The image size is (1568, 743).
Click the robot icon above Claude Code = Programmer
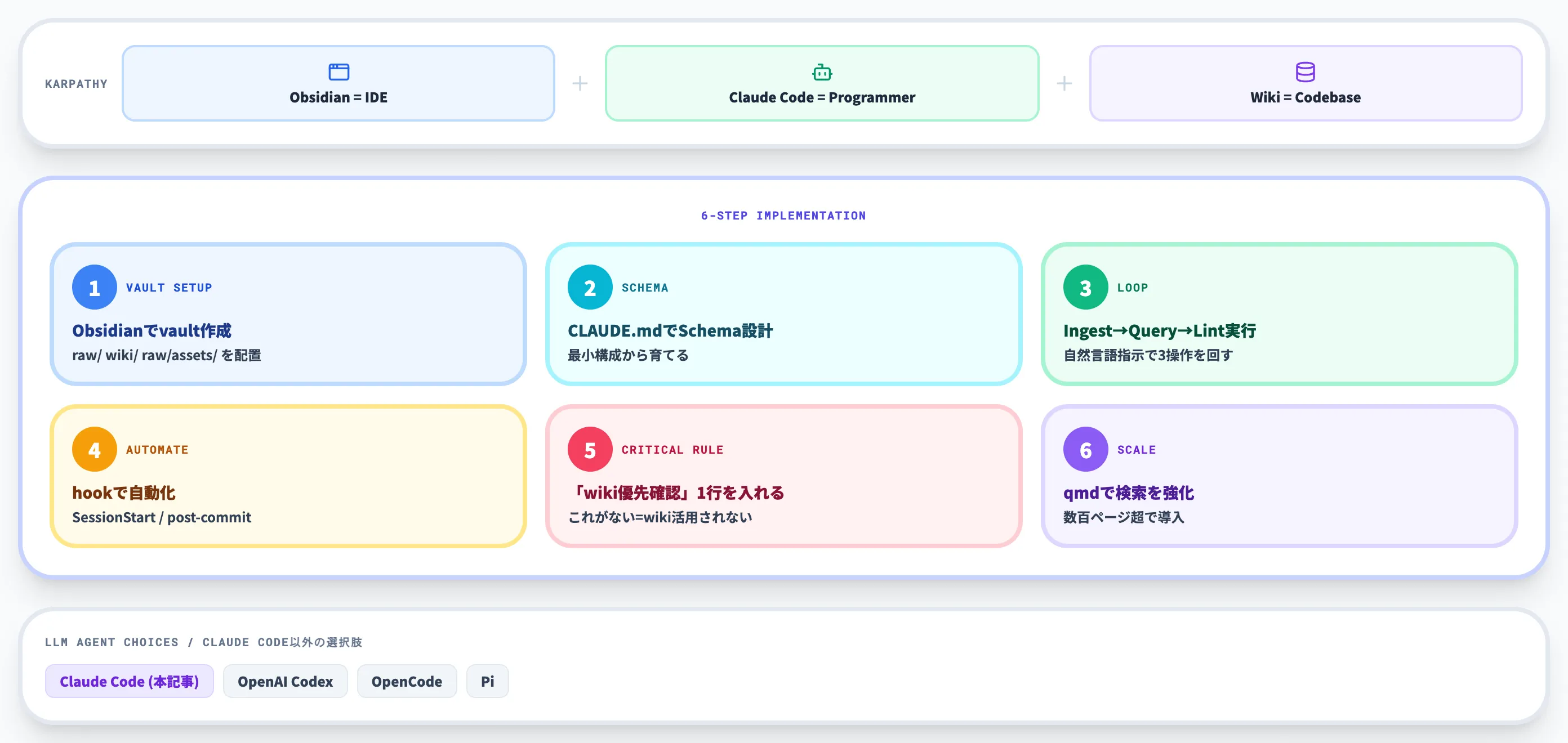822,72
